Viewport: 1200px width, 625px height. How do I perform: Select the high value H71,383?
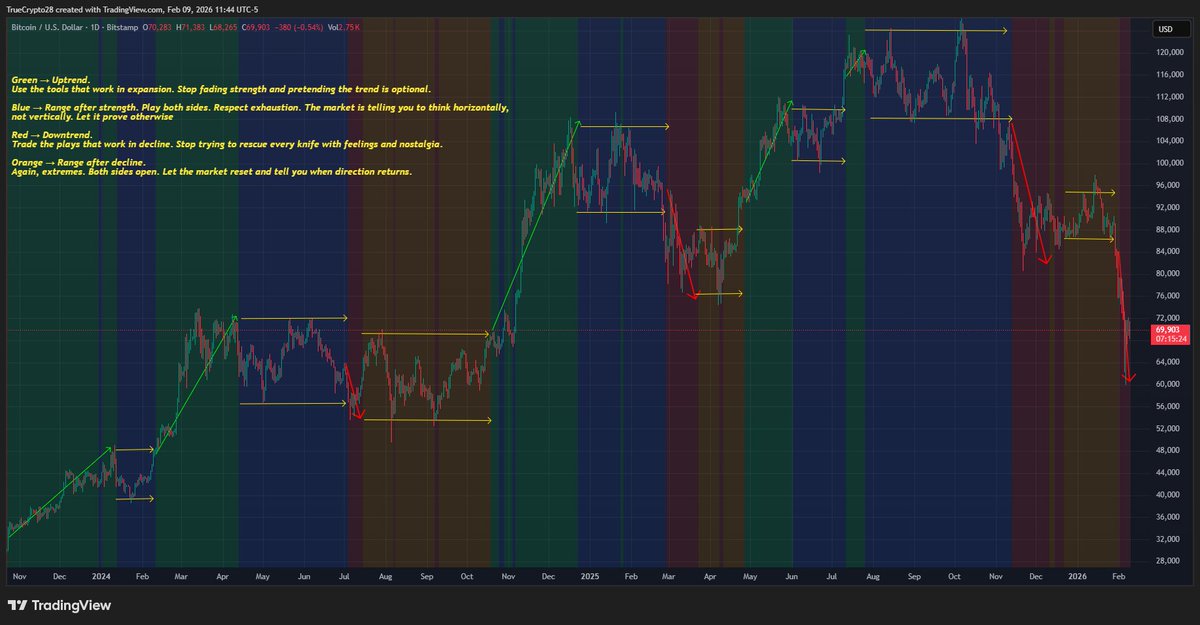point(192,27)
